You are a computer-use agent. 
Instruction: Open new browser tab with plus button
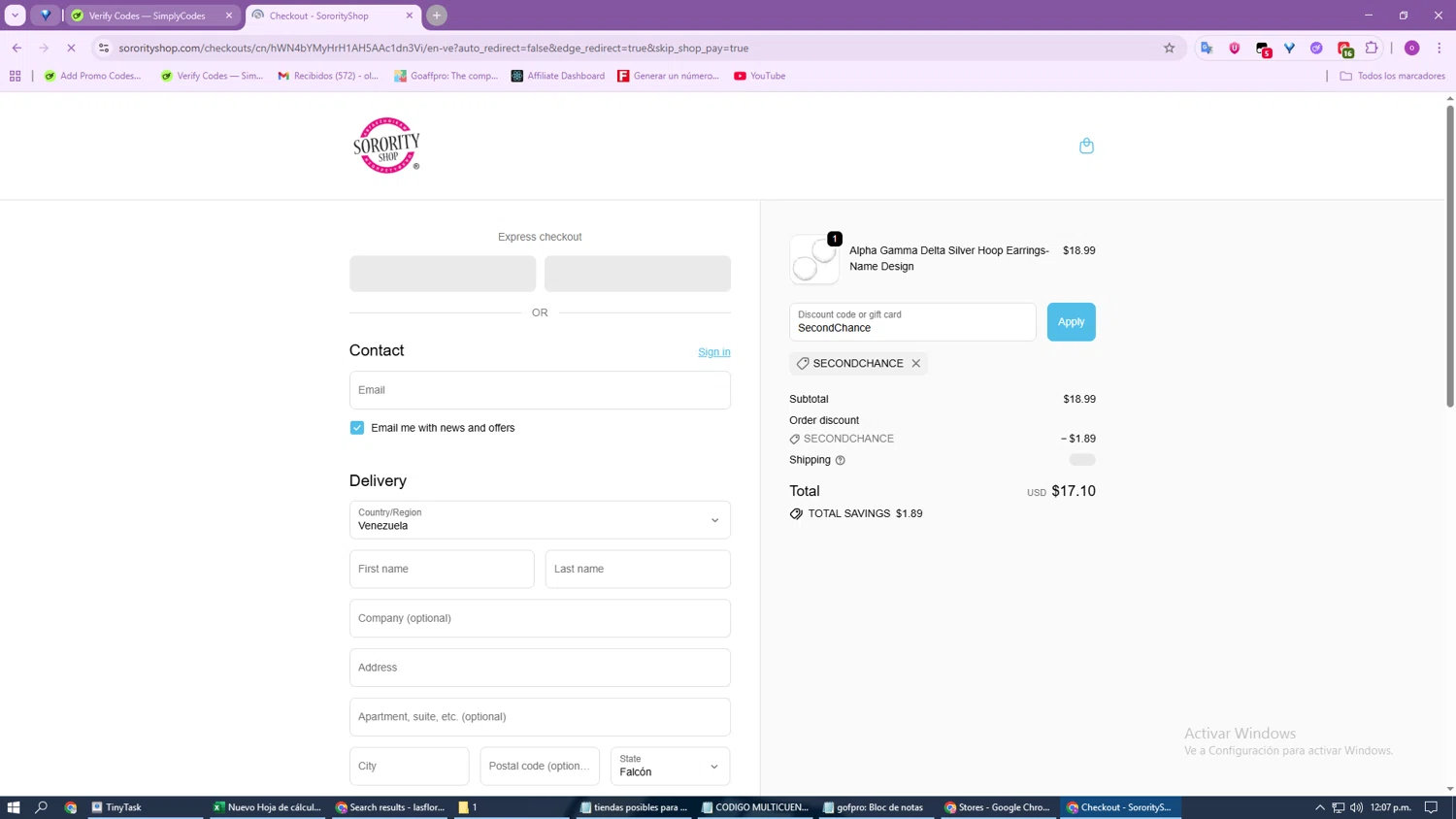437,16
